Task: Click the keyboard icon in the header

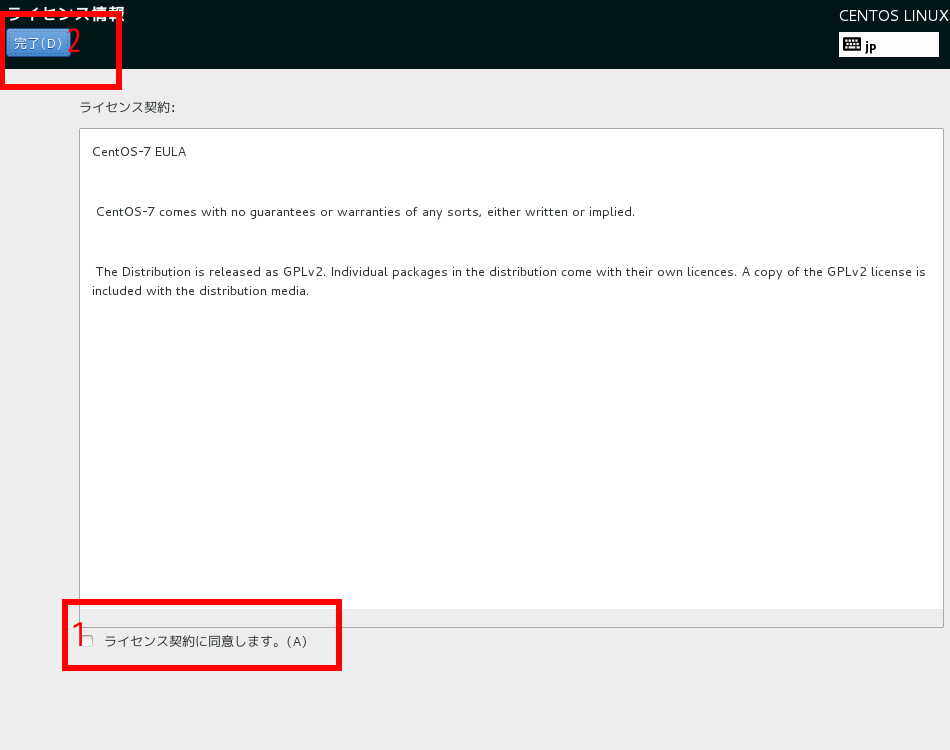Action: pyautogui.click(x=851, y=44)
